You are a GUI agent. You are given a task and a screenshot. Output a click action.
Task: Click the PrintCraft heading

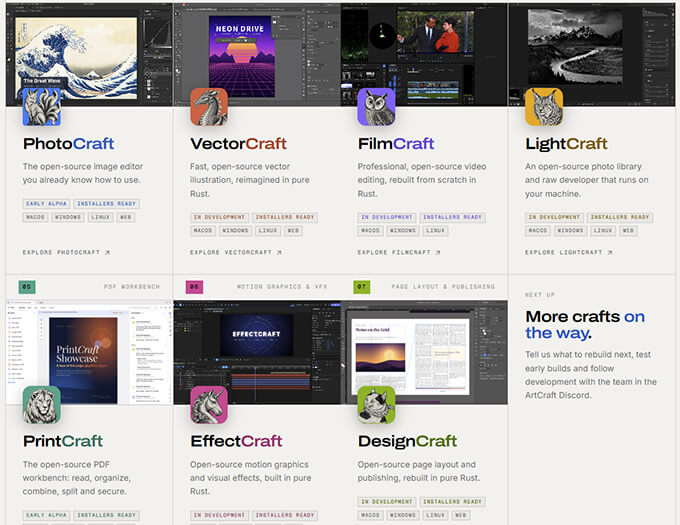[63, 441]
